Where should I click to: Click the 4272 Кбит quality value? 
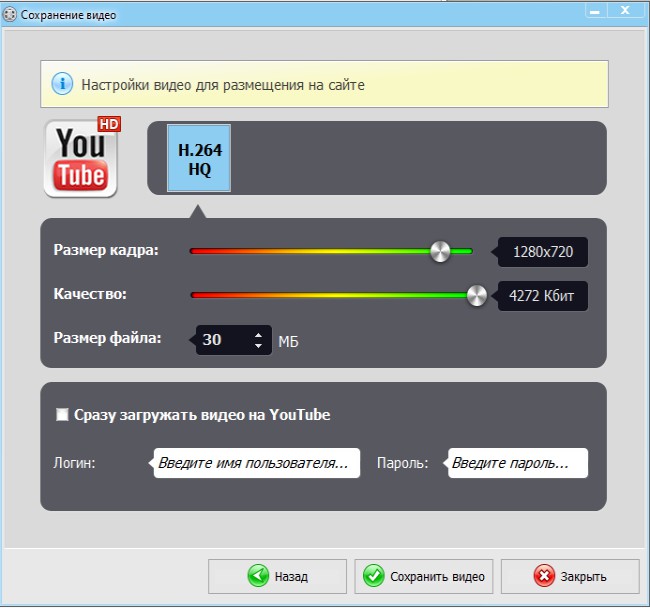click(543, 296)
